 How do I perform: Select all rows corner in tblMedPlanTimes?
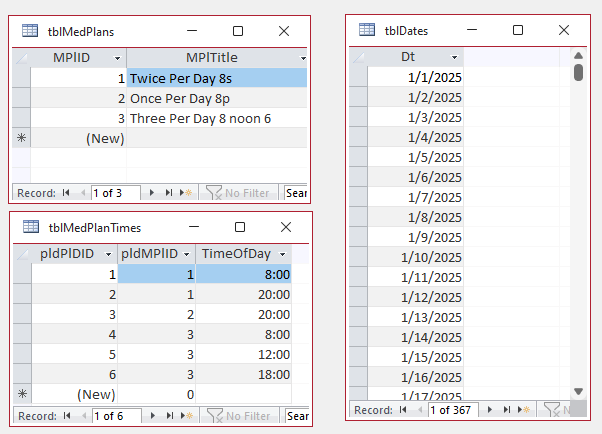tap(22, 254)
